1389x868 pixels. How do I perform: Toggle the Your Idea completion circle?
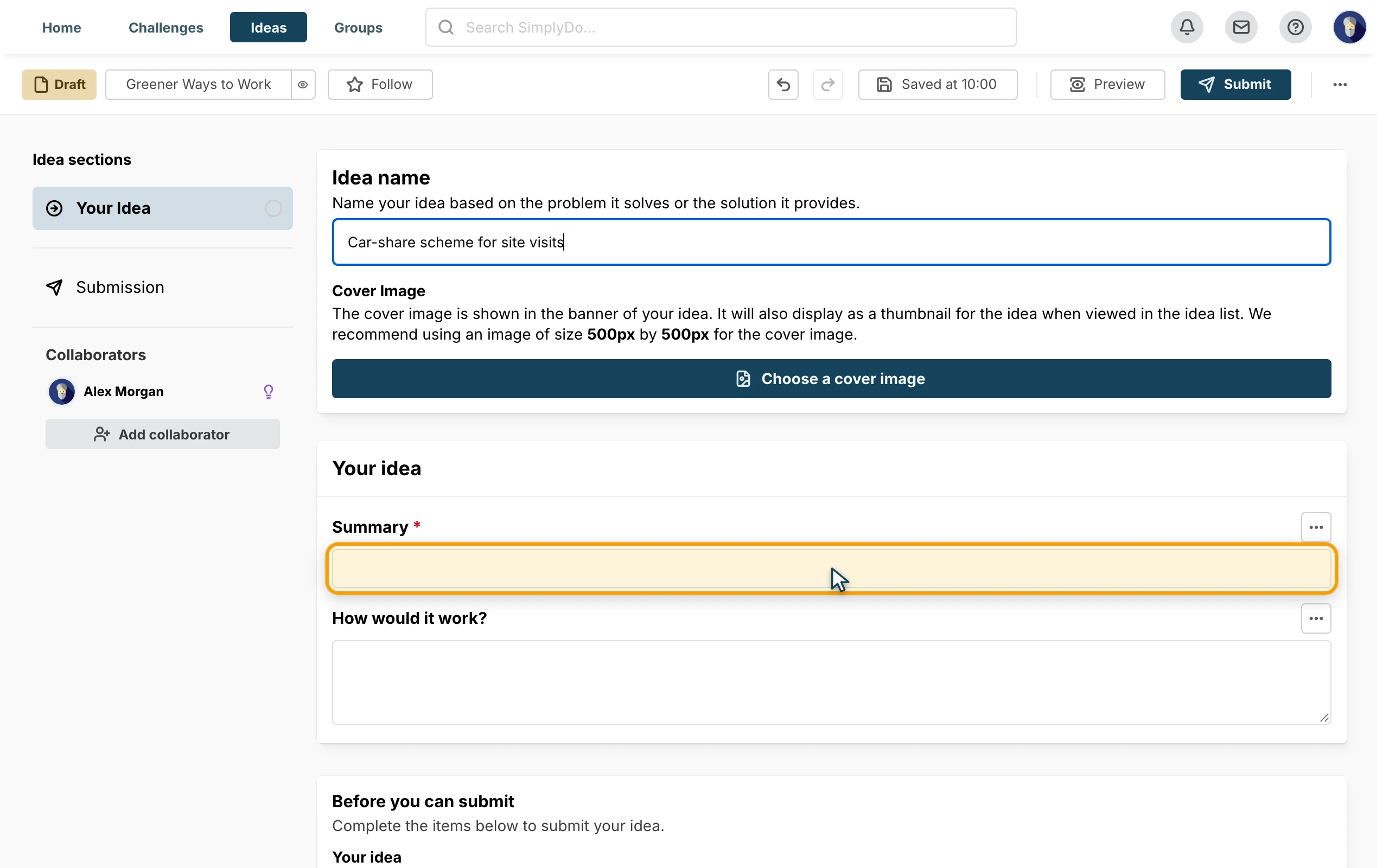[x=273, y=208]
